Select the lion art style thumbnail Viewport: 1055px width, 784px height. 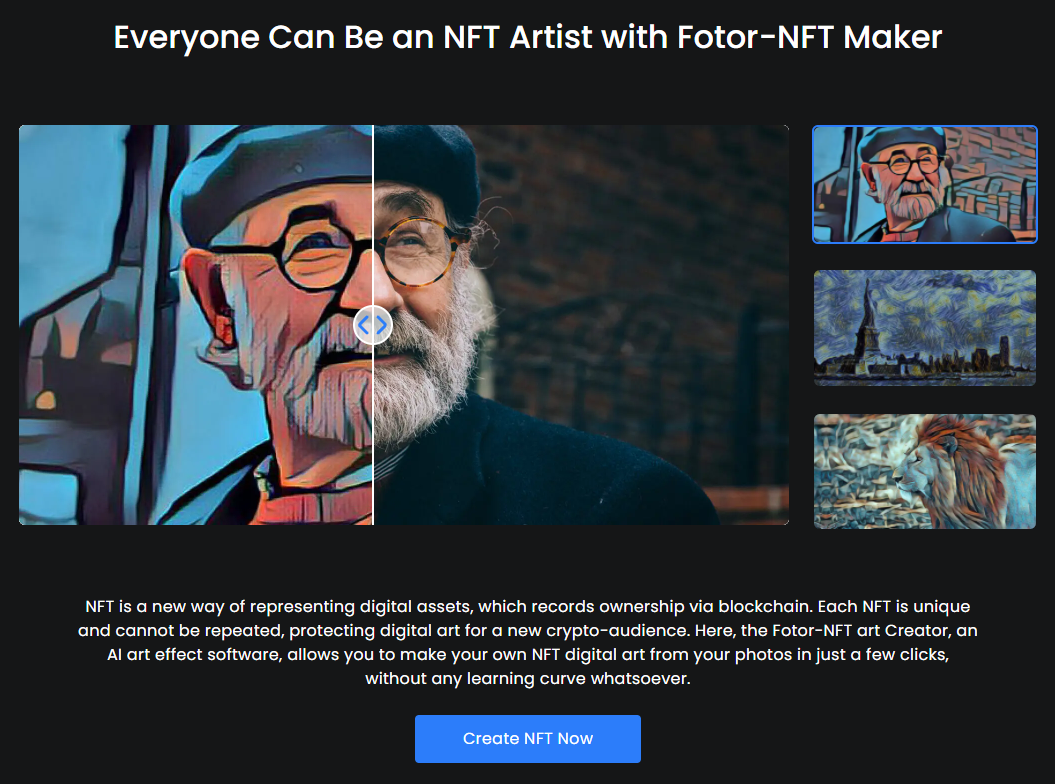[924, 471]
